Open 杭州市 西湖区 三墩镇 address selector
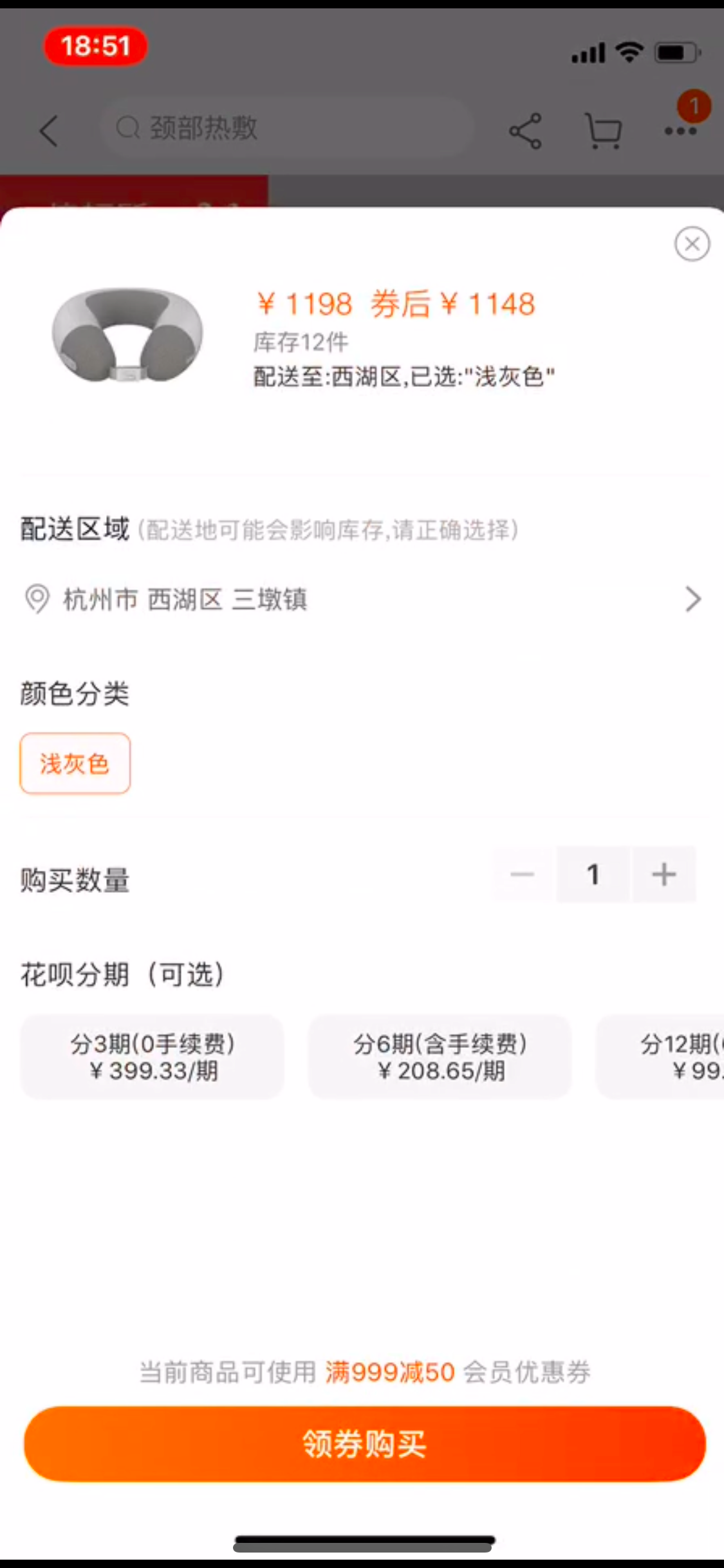The height and width of the screenshot is (1568, 724). point(362,599)
